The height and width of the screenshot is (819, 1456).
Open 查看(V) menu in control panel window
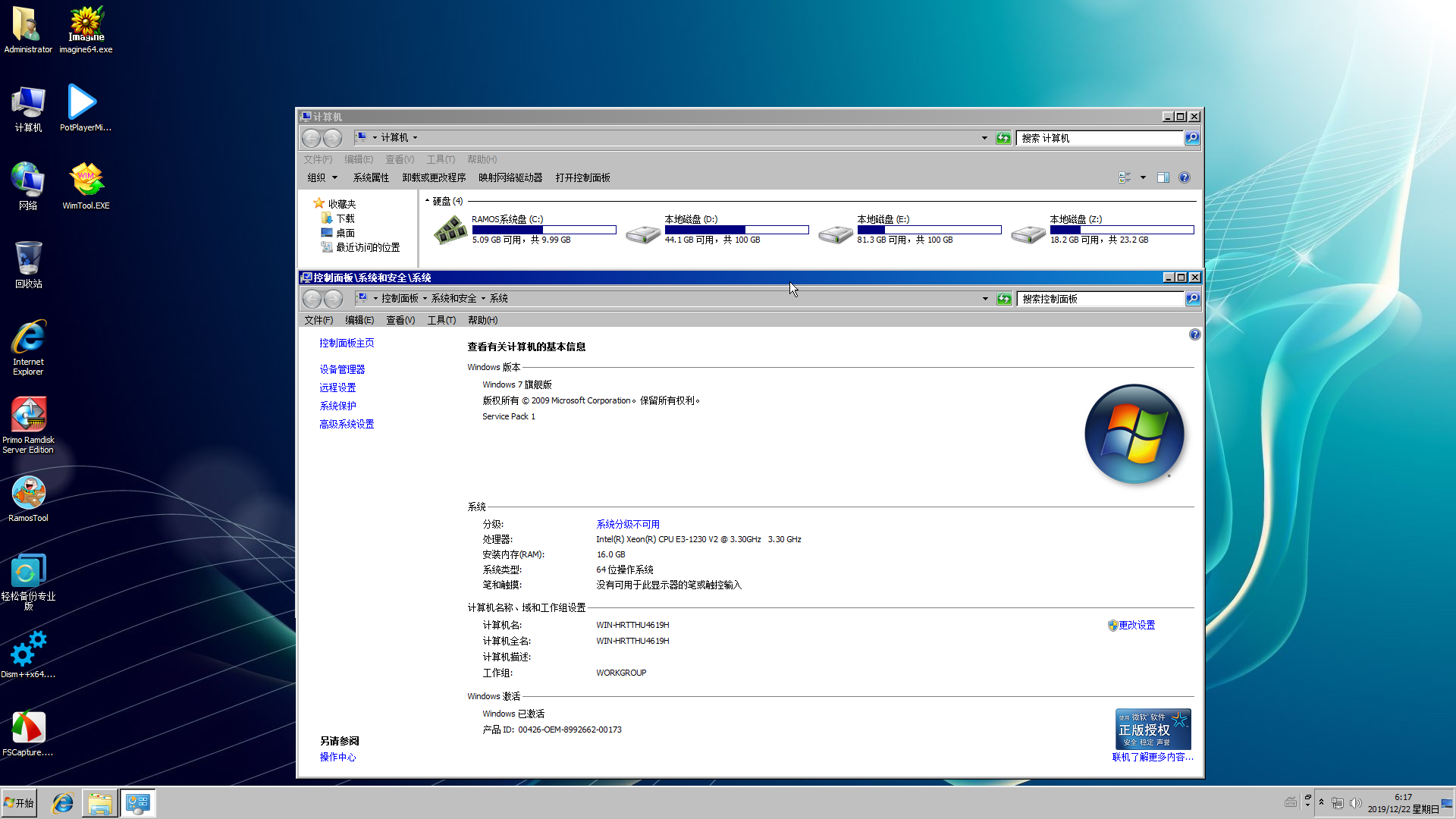point(400,320)
